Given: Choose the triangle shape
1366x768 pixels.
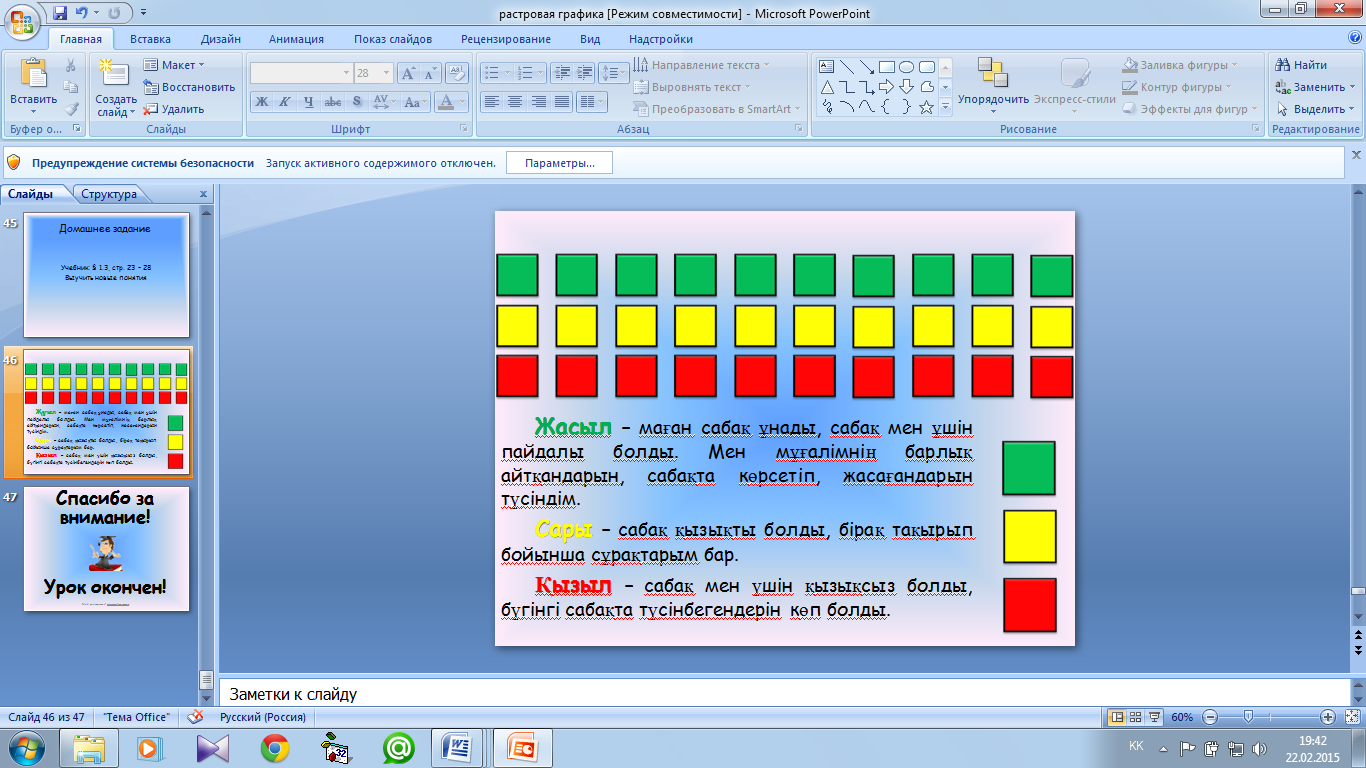Looking at the screenshot, I should tap(827, 87).
